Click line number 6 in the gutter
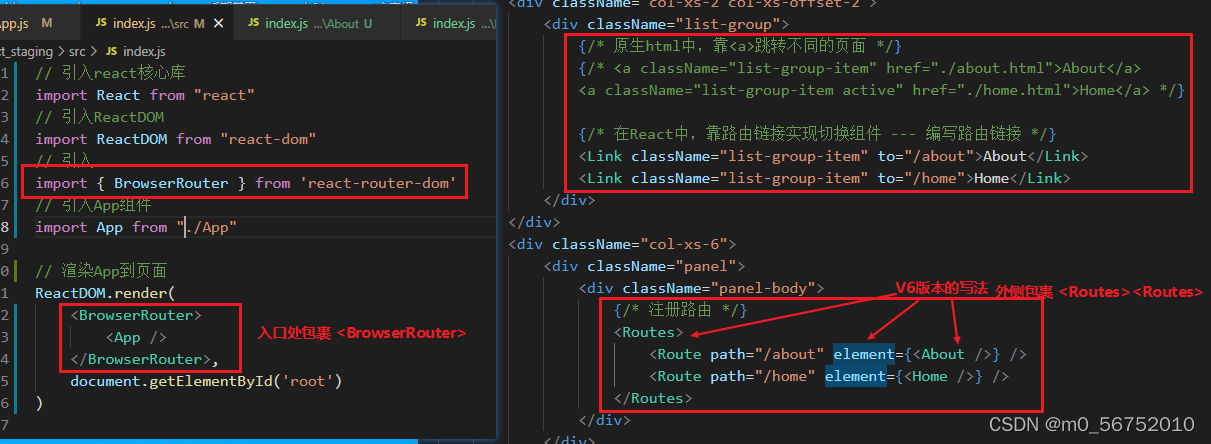Viewport: 1211px width, 444px height. pos(6,183)
